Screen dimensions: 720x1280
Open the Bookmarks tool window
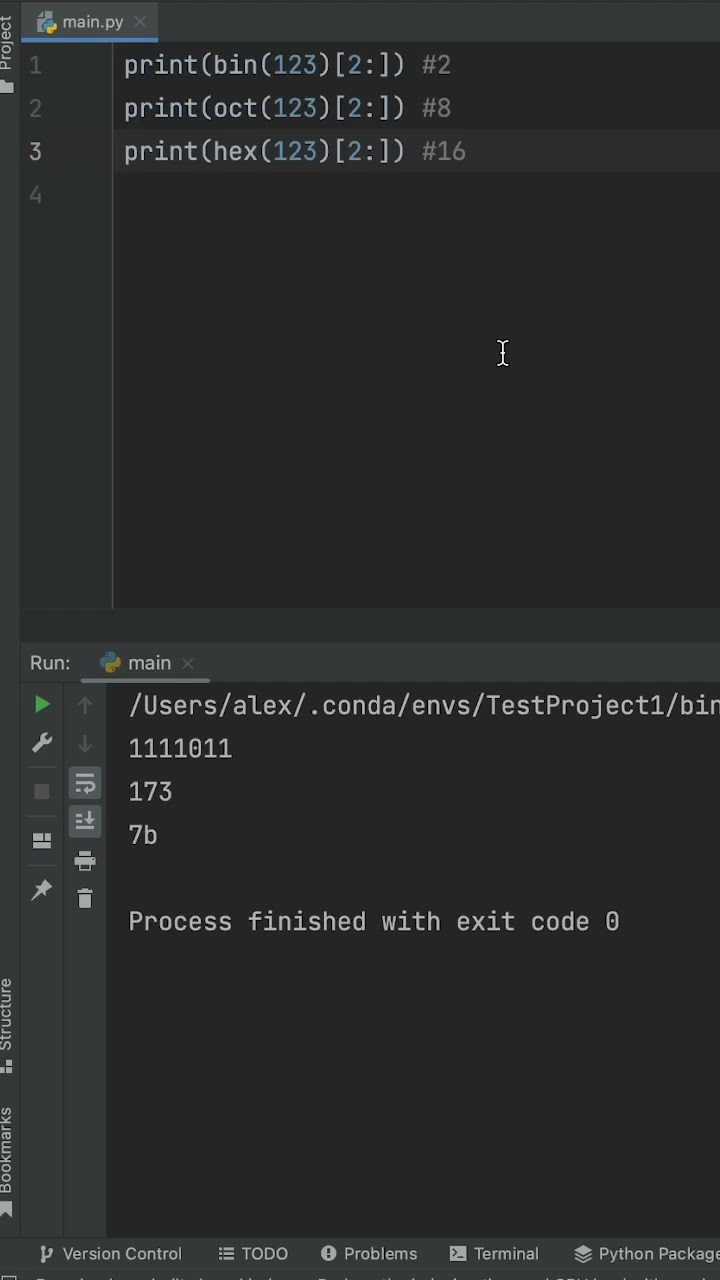point(8,1160)
